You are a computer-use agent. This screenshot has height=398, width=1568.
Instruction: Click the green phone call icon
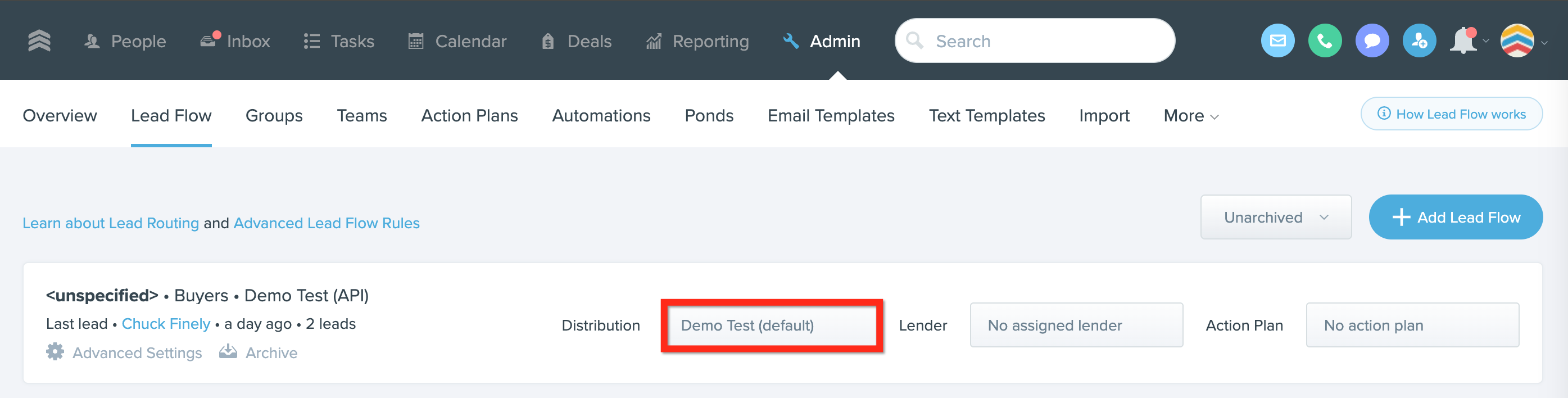click(1325, 41)
